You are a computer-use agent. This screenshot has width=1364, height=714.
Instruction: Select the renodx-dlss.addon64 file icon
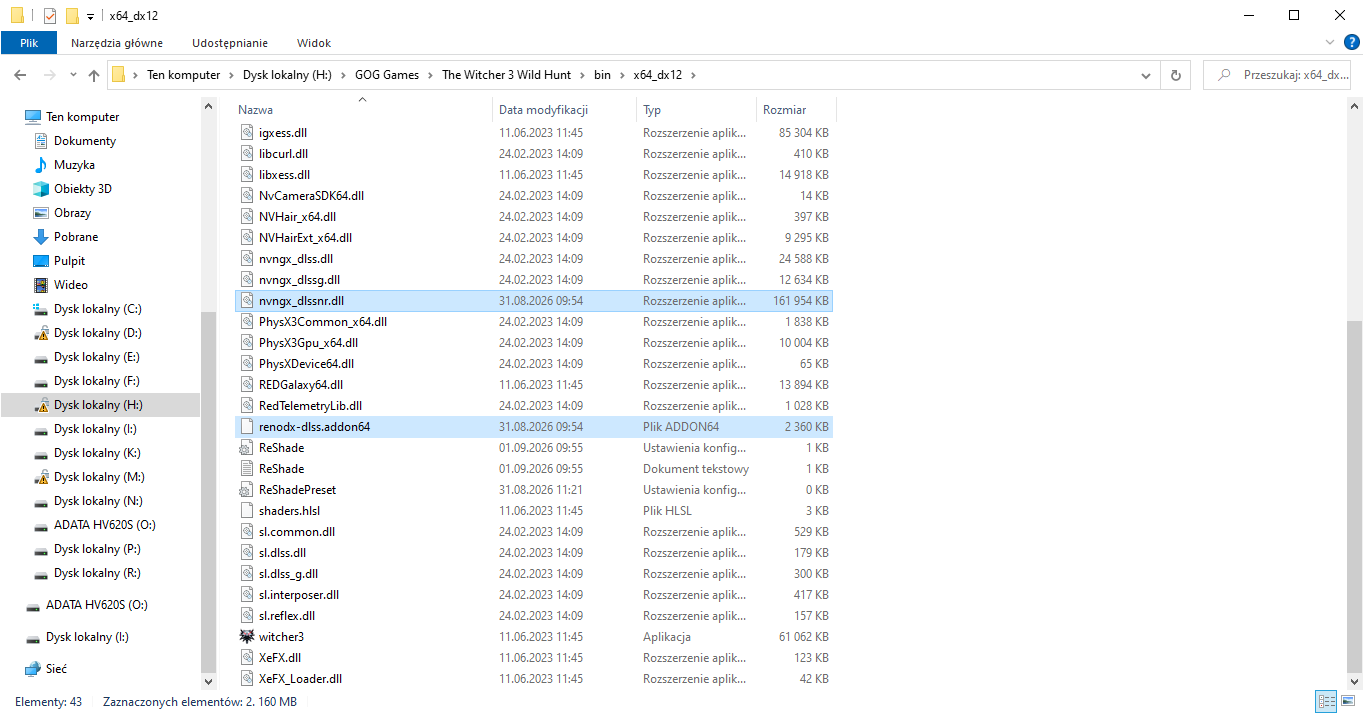coord(247,427)
